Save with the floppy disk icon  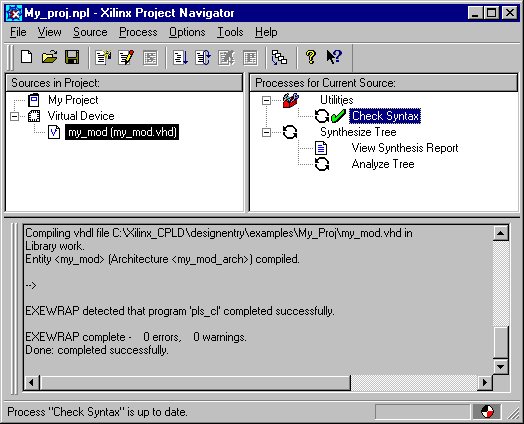pos(72,57)
